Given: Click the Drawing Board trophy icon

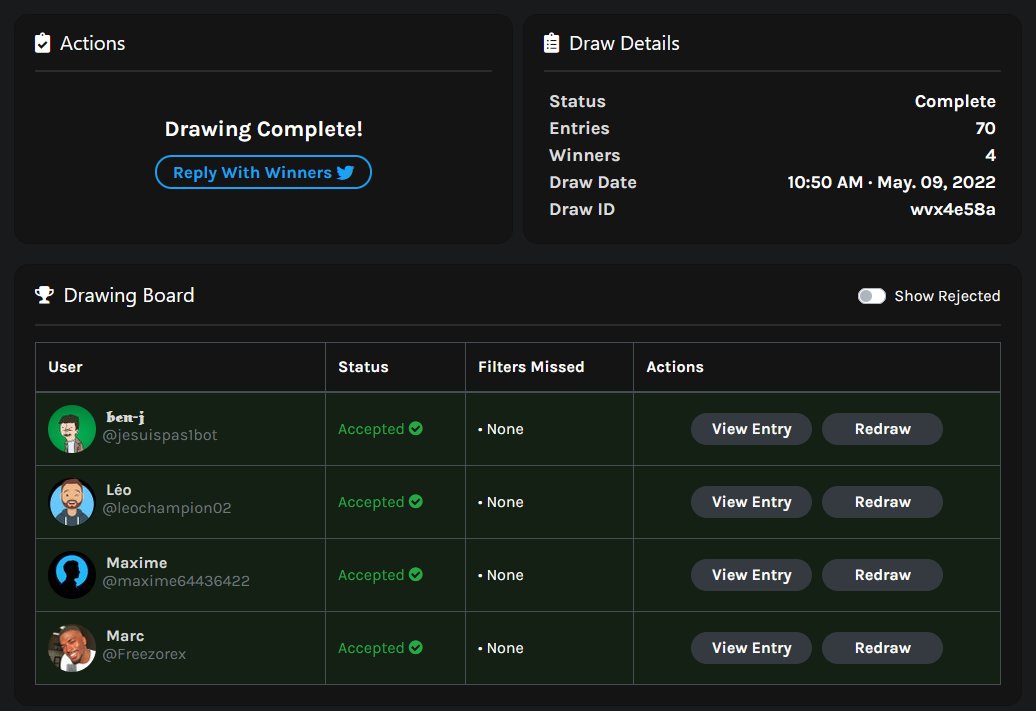Looking at the screenshot, I should pyautogui.click(x=44, y=295).
